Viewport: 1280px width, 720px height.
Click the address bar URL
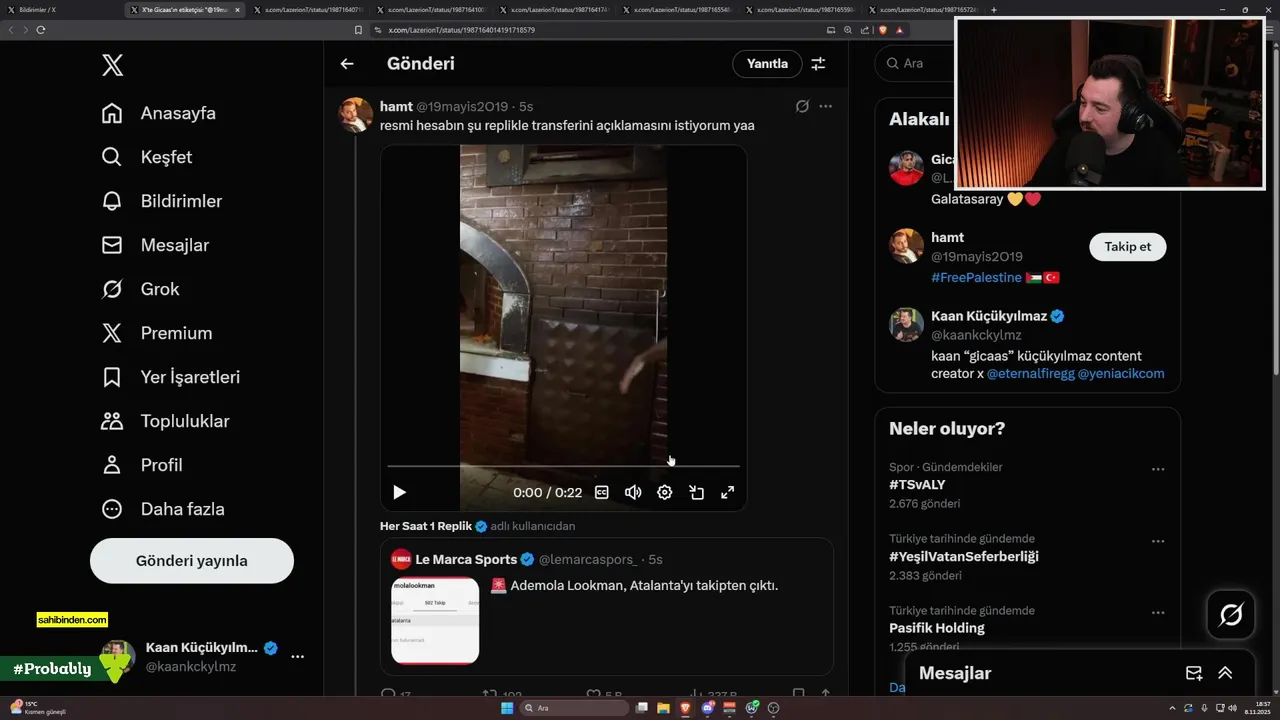(461, 30)
